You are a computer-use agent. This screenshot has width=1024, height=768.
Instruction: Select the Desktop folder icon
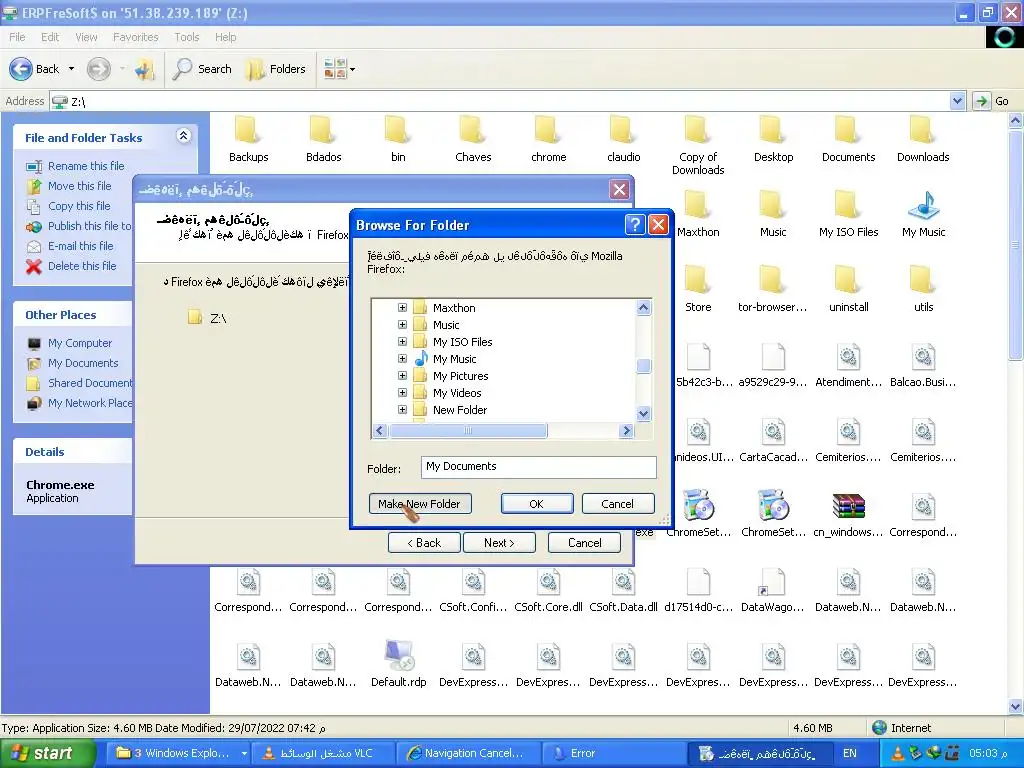pyautogui.click(x=773, y=129)
